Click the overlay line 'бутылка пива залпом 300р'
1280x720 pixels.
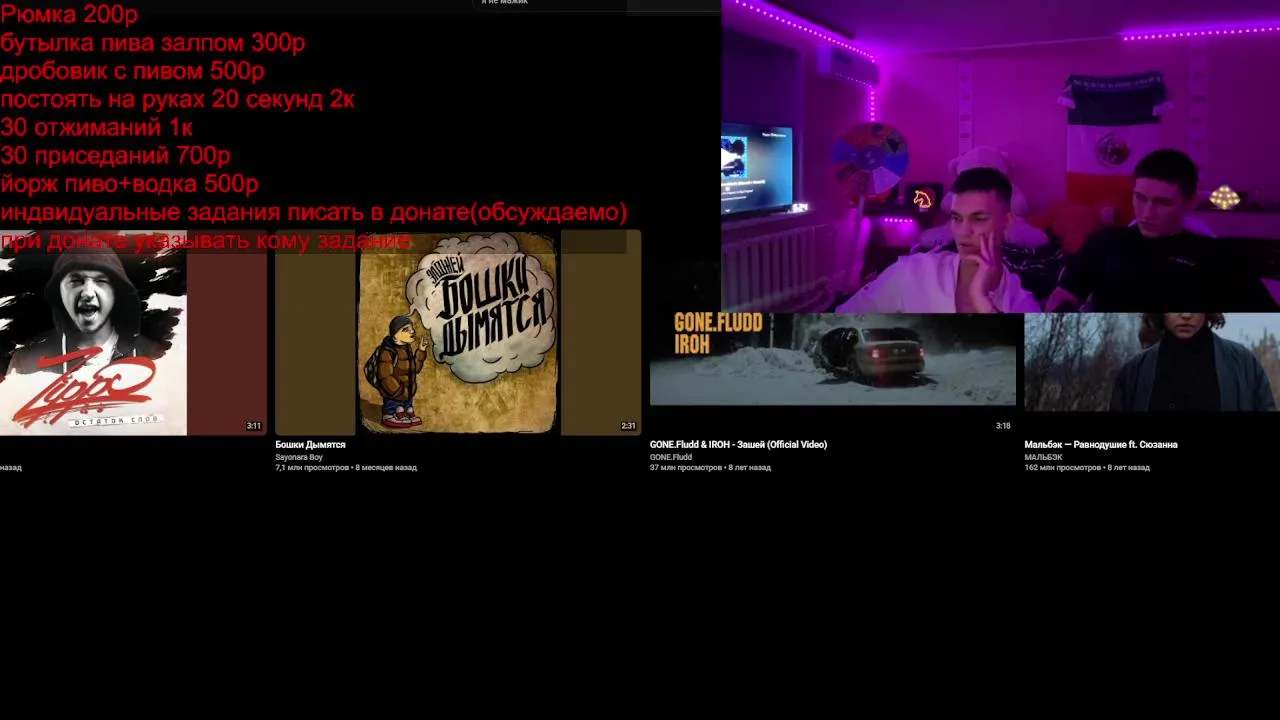(x=153, y=43)
